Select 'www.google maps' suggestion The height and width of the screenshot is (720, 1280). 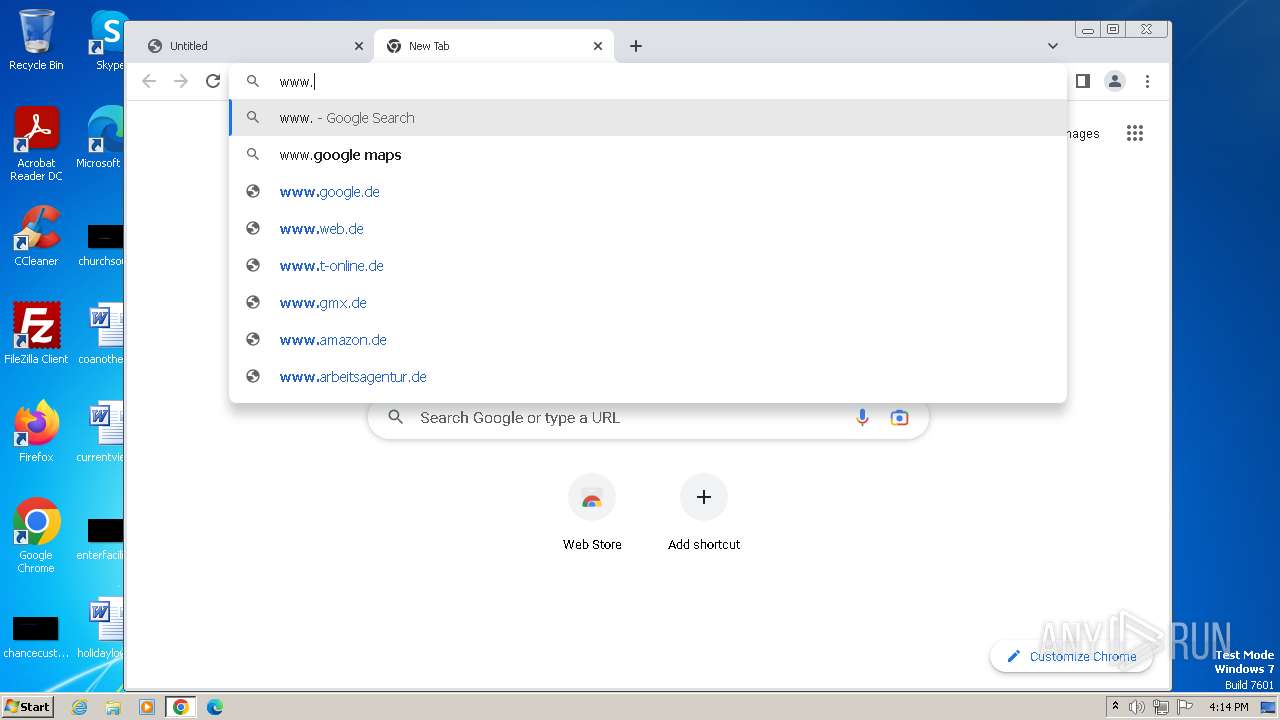coord(648,155)
